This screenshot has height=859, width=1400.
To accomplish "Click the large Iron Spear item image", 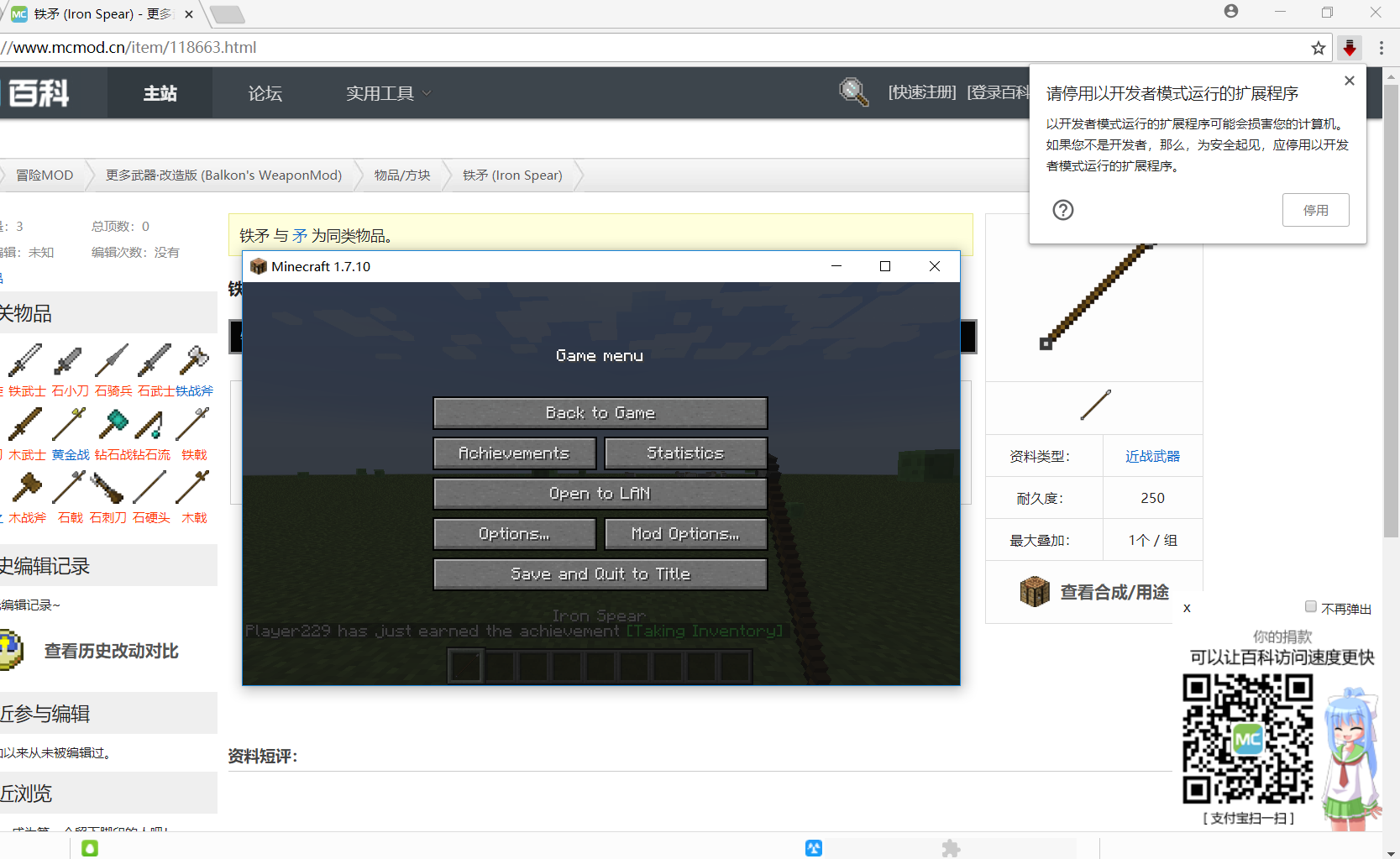I will point(1096,296).
